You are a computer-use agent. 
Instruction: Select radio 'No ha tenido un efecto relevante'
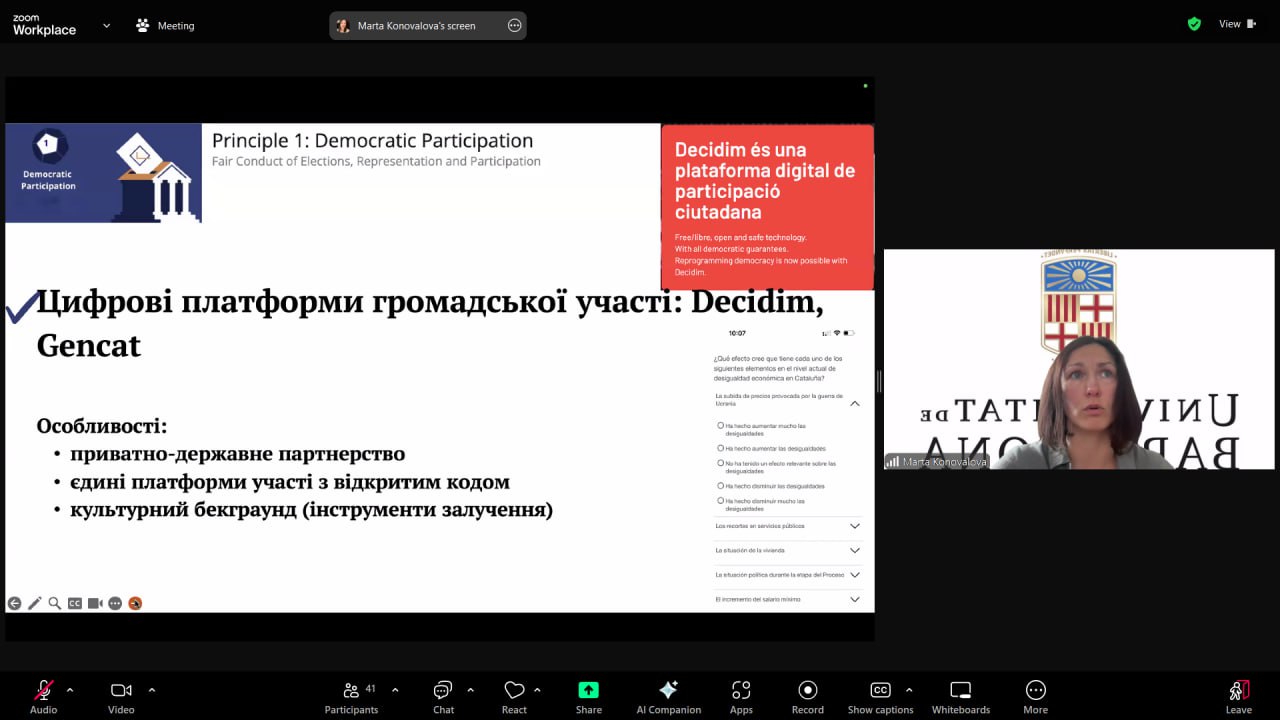pos(721,463)
